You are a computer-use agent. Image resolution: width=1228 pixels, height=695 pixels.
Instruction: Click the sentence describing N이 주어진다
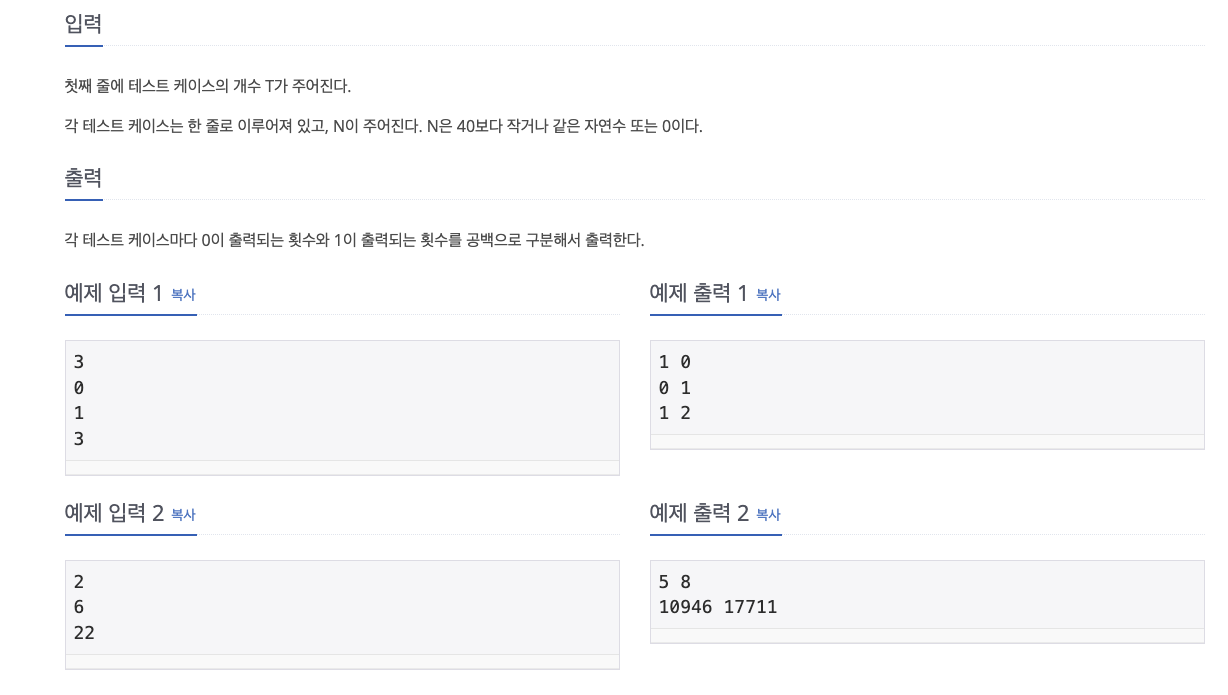point(383,126)
